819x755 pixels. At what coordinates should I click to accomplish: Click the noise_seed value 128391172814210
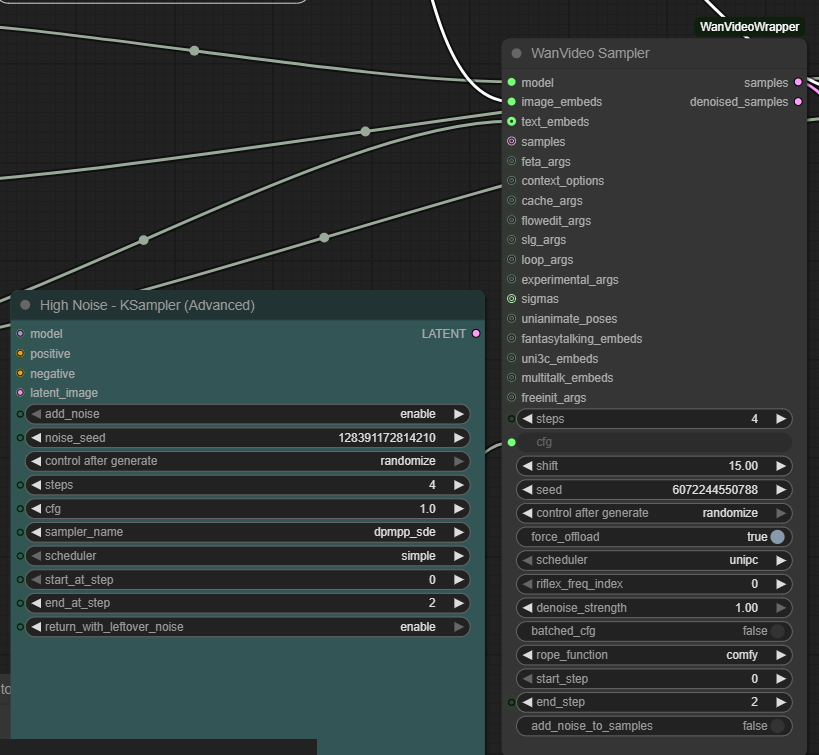(x=387, y=438)
